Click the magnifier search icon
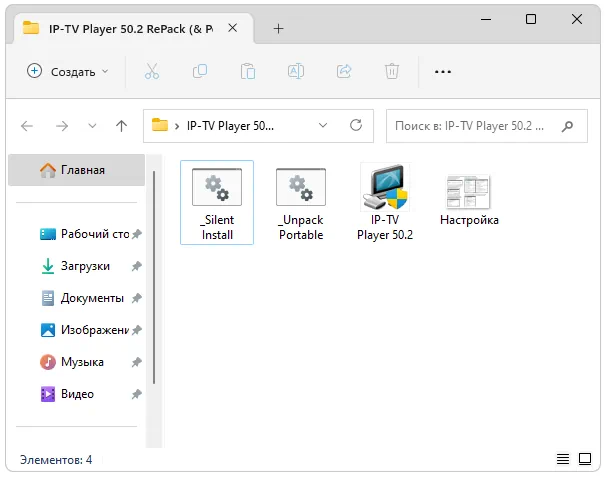Image resolution: width=605 pixels, height=479 pixels. pyautogui.click(x=567, y=126)
